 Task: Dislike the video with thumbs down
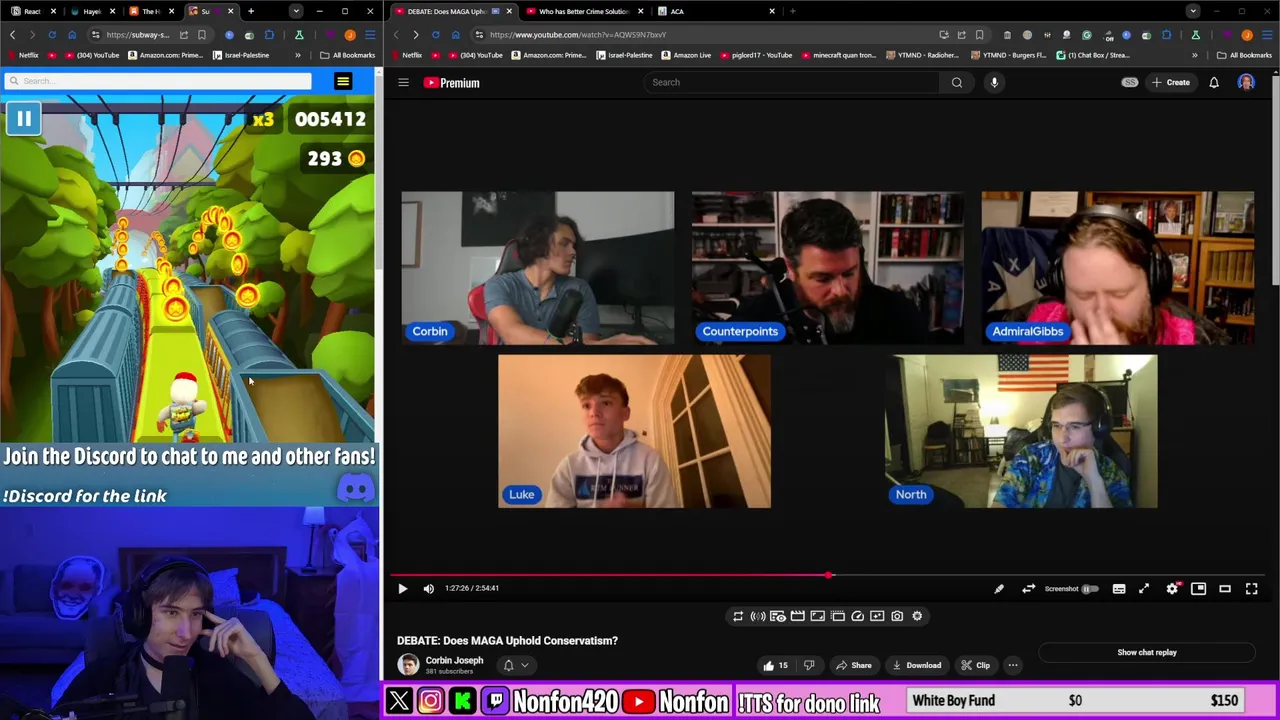click(809, 665)
